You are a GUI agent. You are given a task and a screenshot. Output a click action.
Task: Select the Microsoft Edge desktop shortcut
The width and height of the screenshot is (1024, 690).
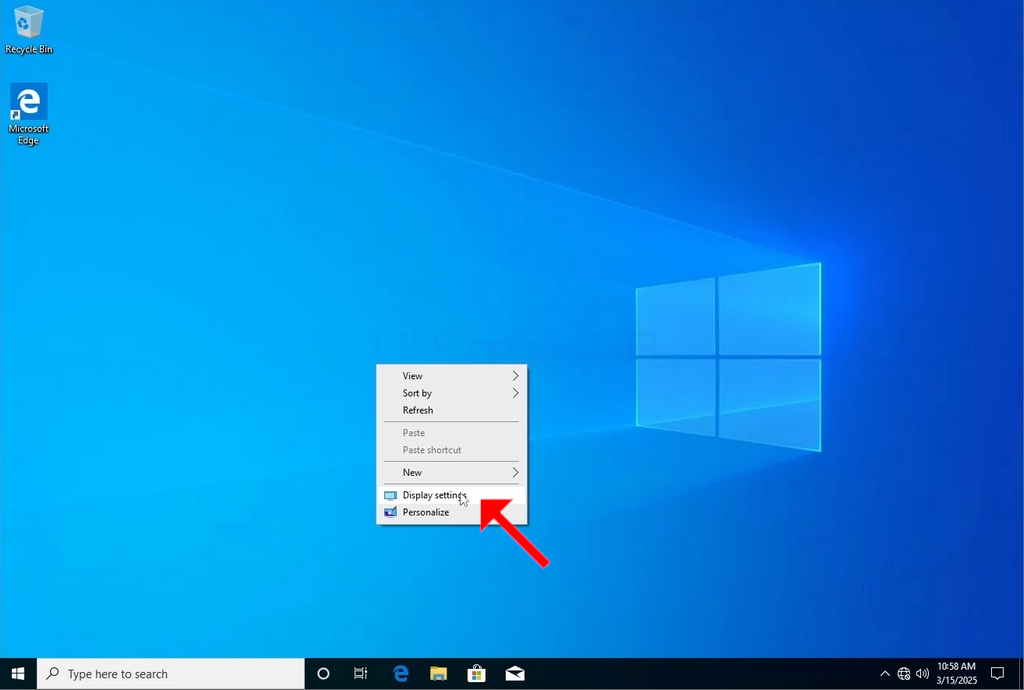[28, 114]
